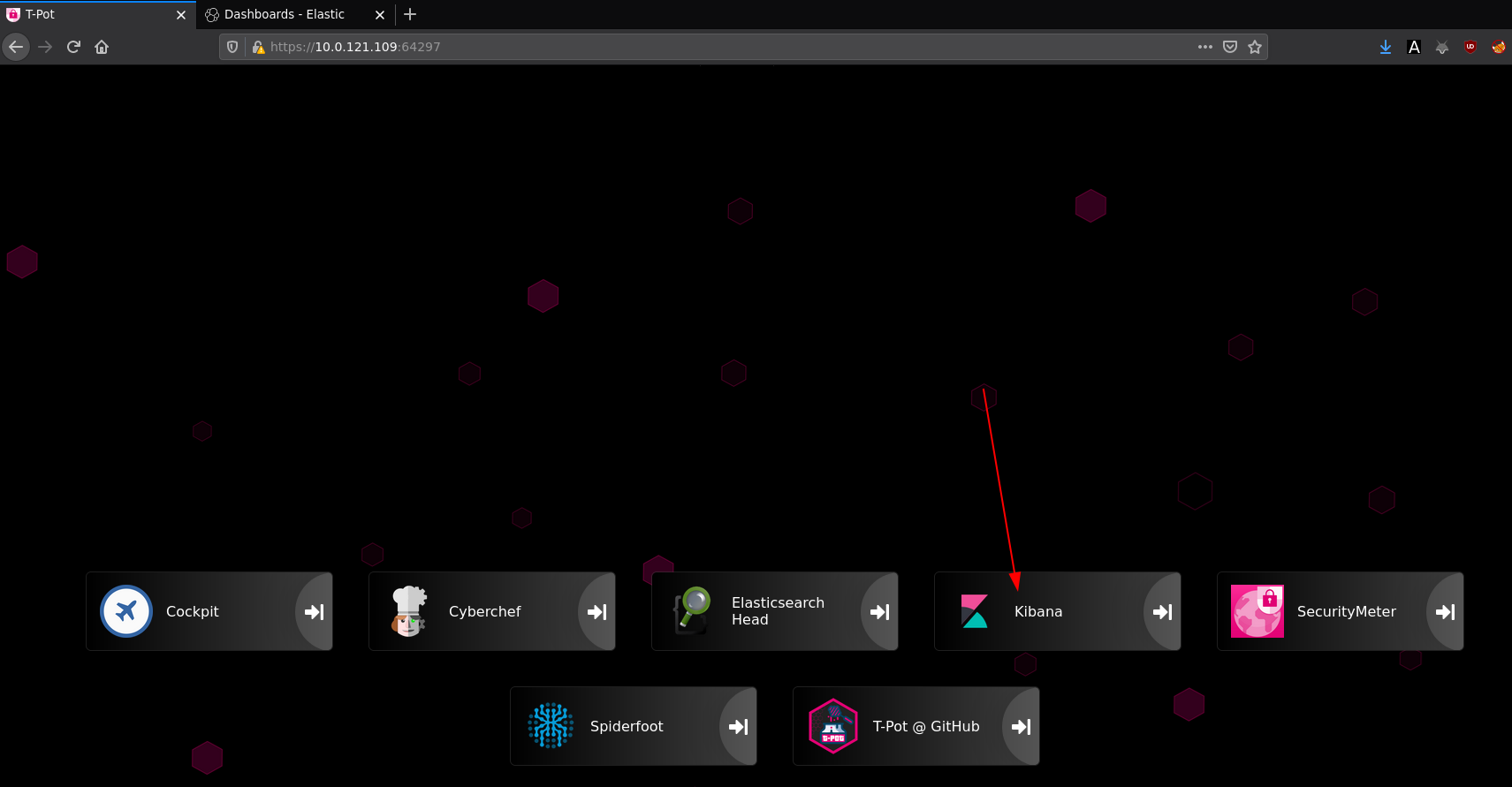This screenshot has height=787, width=1512.
Task: Click the arrow button on Spiderfoot card
Action: point(739,726)
